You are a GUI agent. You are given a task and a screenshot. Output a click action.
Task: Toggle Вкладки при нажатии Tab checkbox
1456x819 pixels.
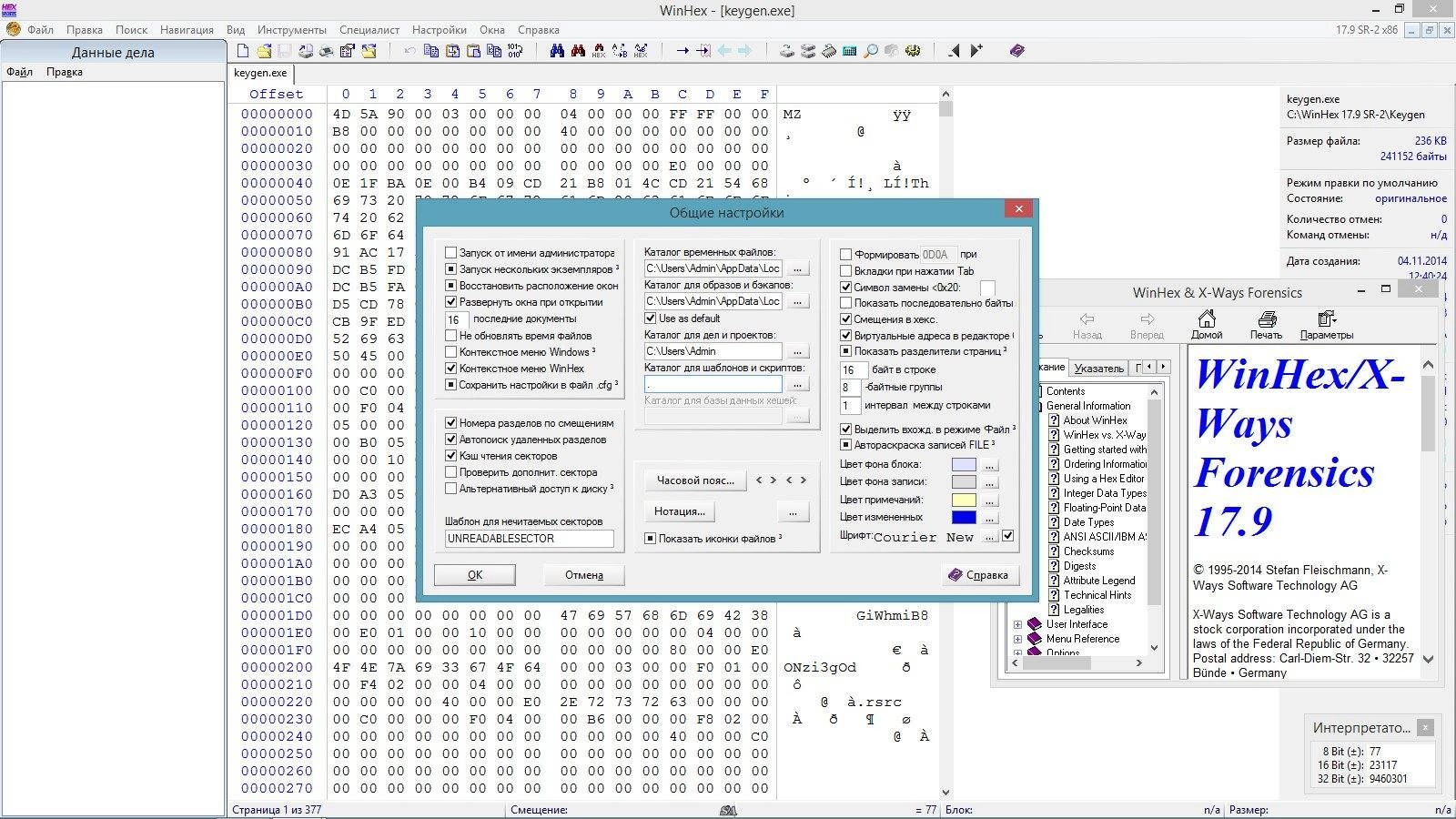click(846, 271)
